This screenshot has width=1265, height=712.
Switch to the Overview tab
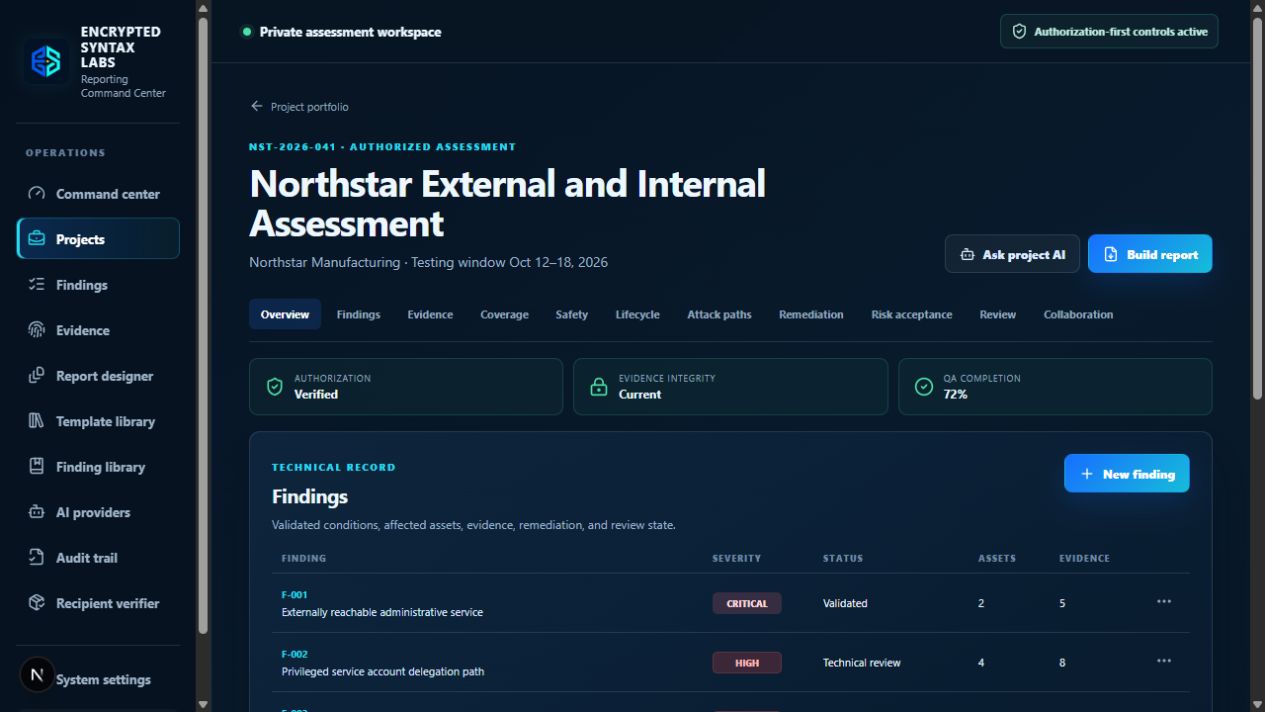coord(285,314)
